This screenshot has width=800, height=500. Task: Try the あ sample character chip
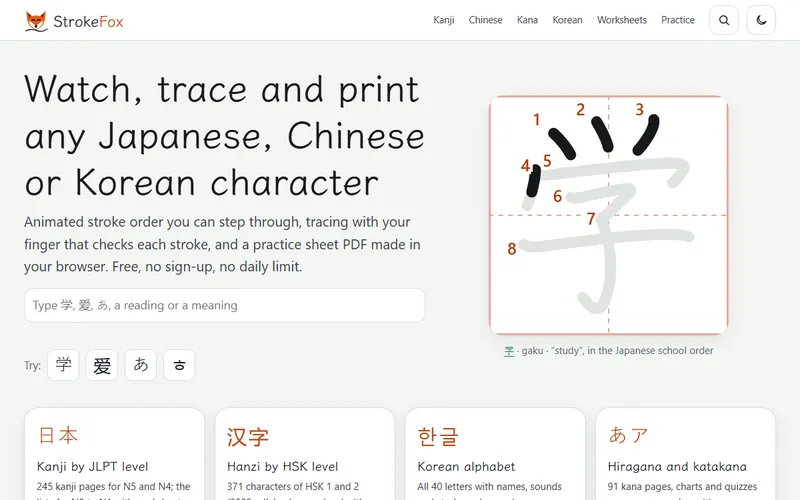click(141, 365)
